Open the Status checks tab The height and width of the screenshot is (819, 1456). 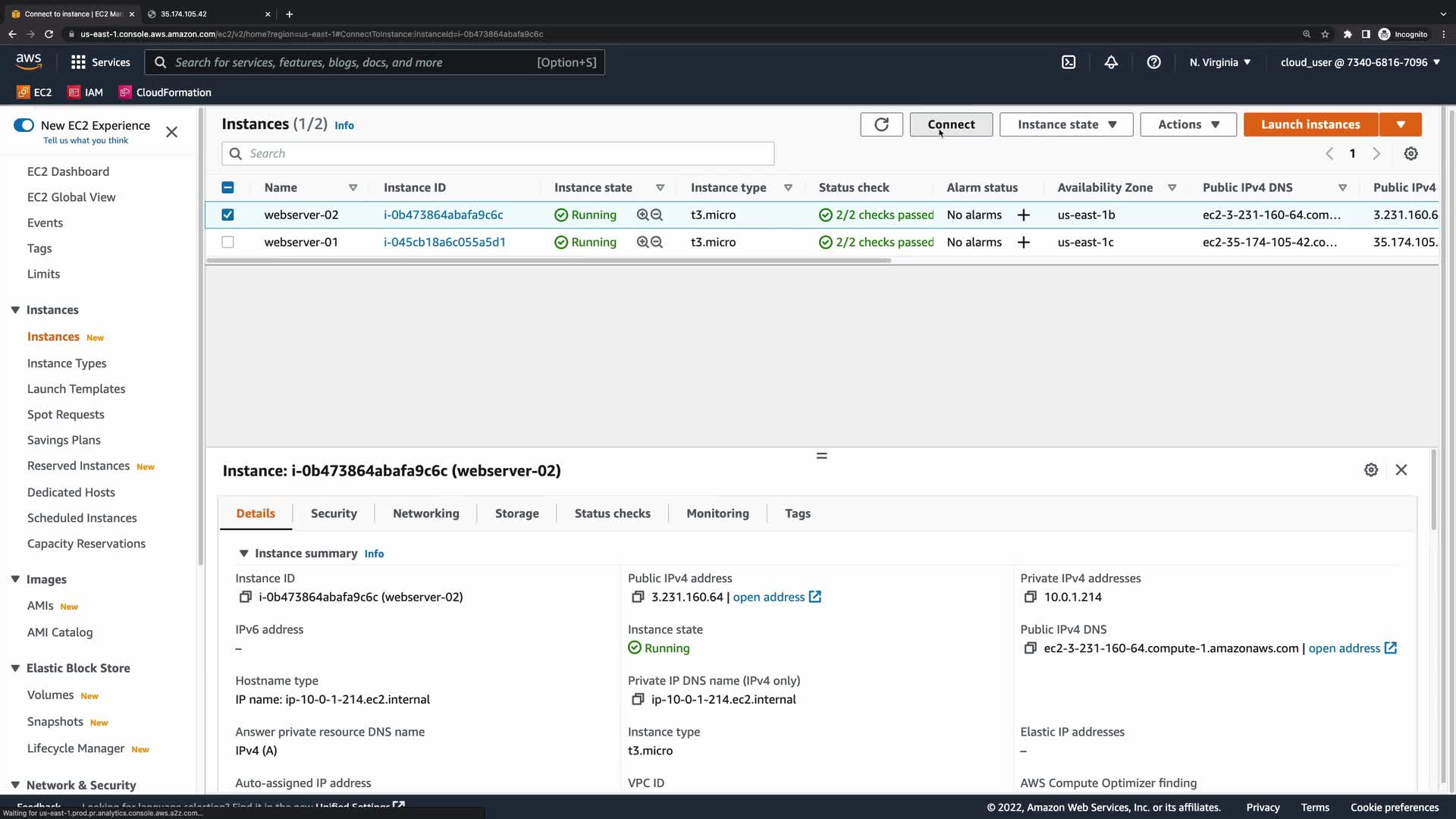pos(612,513)
